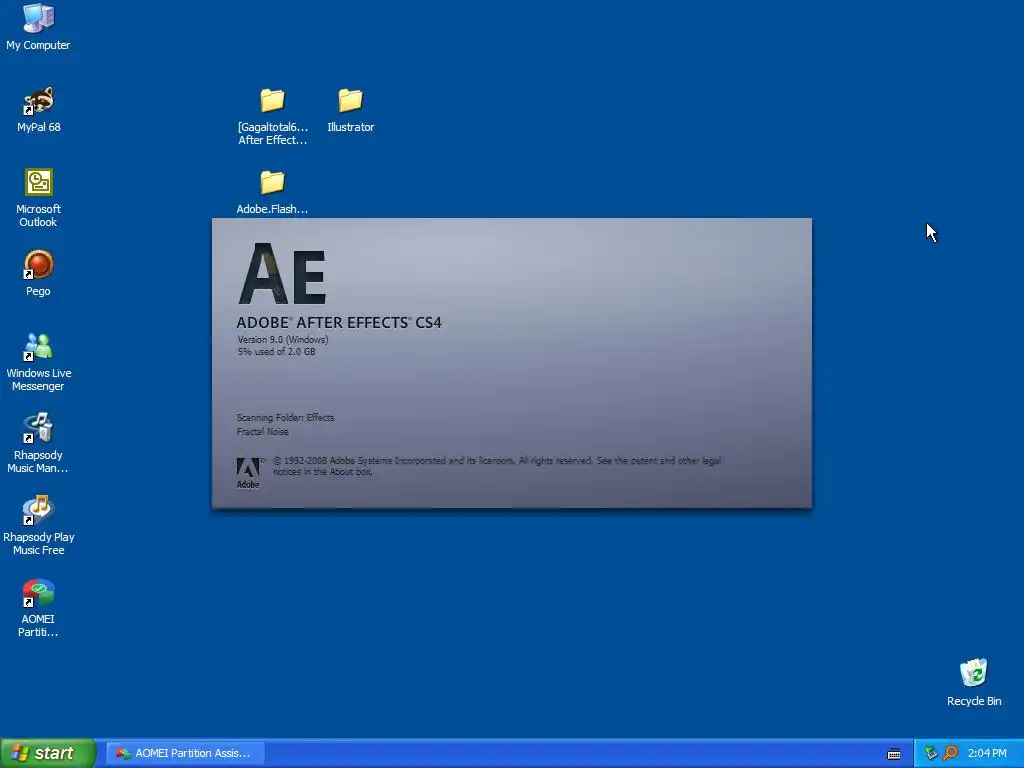Open Windows Live Messenger shortcut

pos(39,361)
